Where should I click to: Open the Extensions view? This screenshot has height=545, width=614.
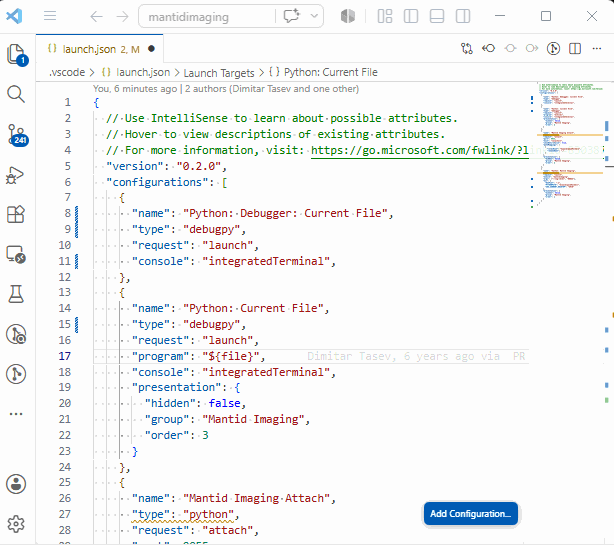tap(16, 215)
